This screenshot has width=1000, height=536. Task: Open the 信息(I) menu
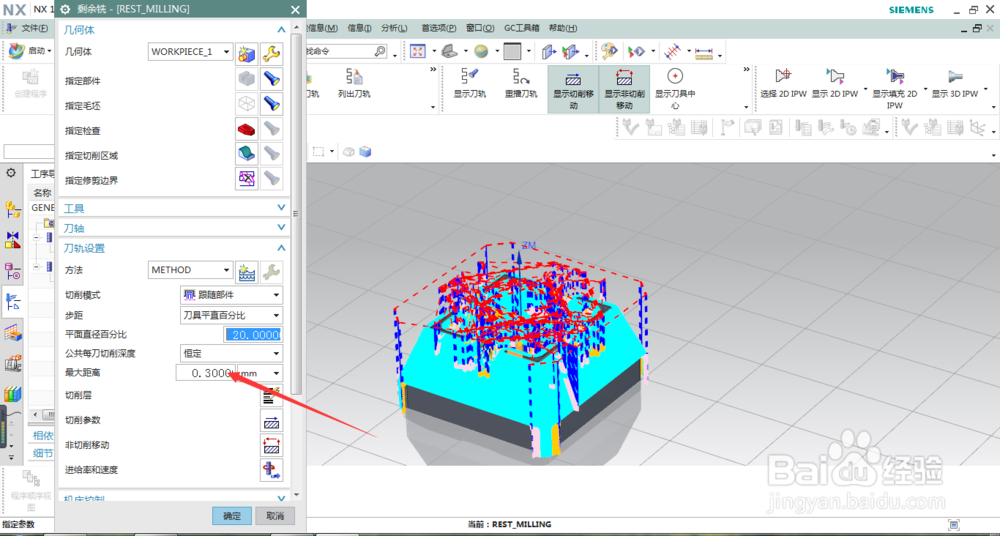(x=360, y=28)
